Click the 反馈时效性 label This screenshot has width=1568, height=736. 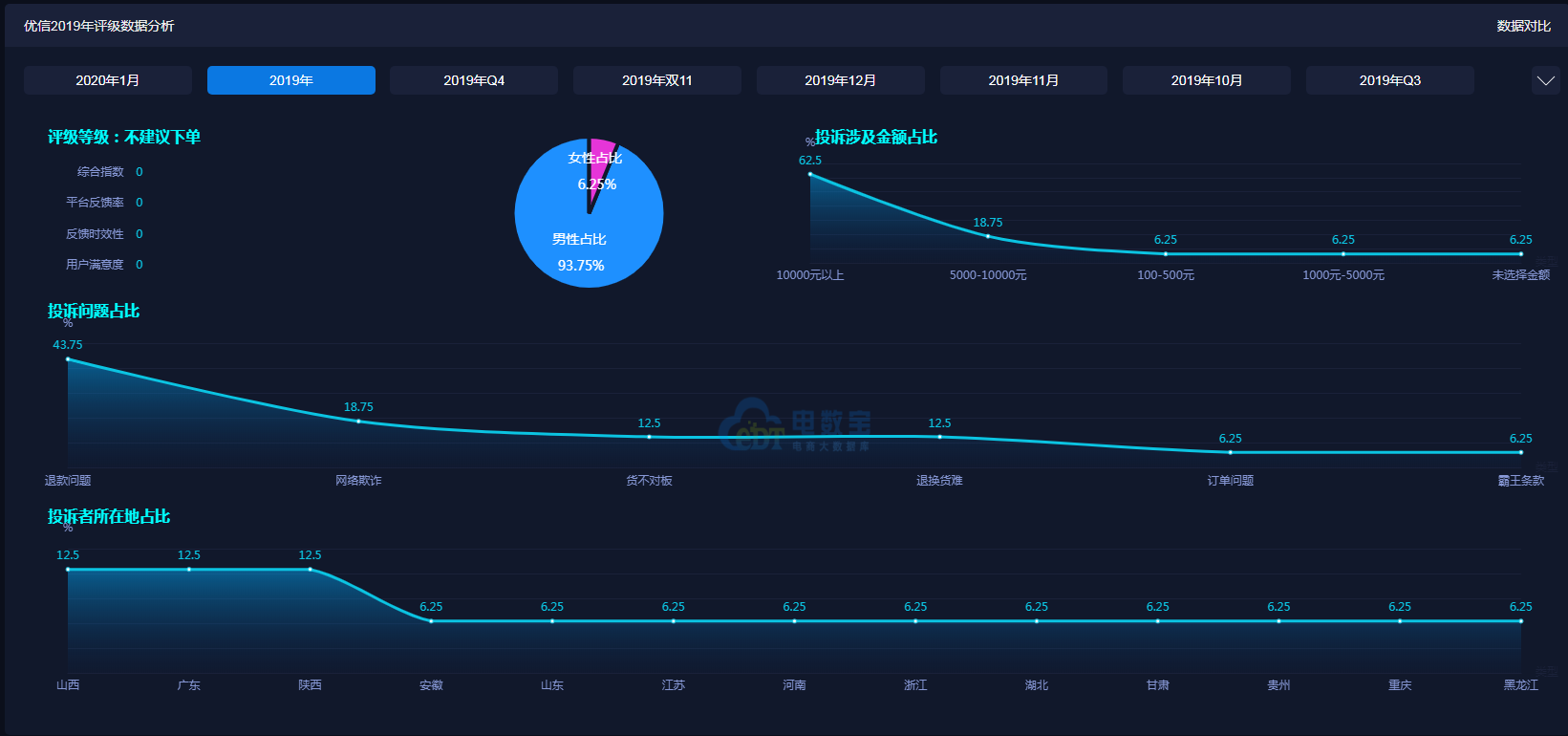95,234
